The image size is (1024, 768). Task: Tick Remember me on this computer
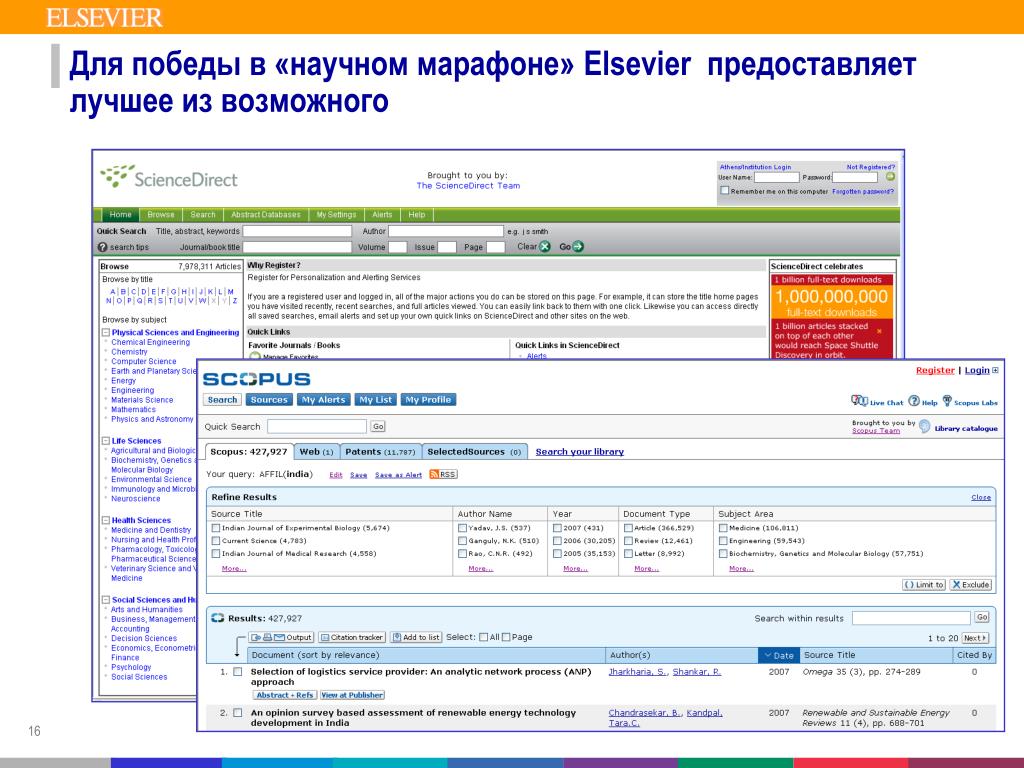pyautogui.click(x=724, y=191)
